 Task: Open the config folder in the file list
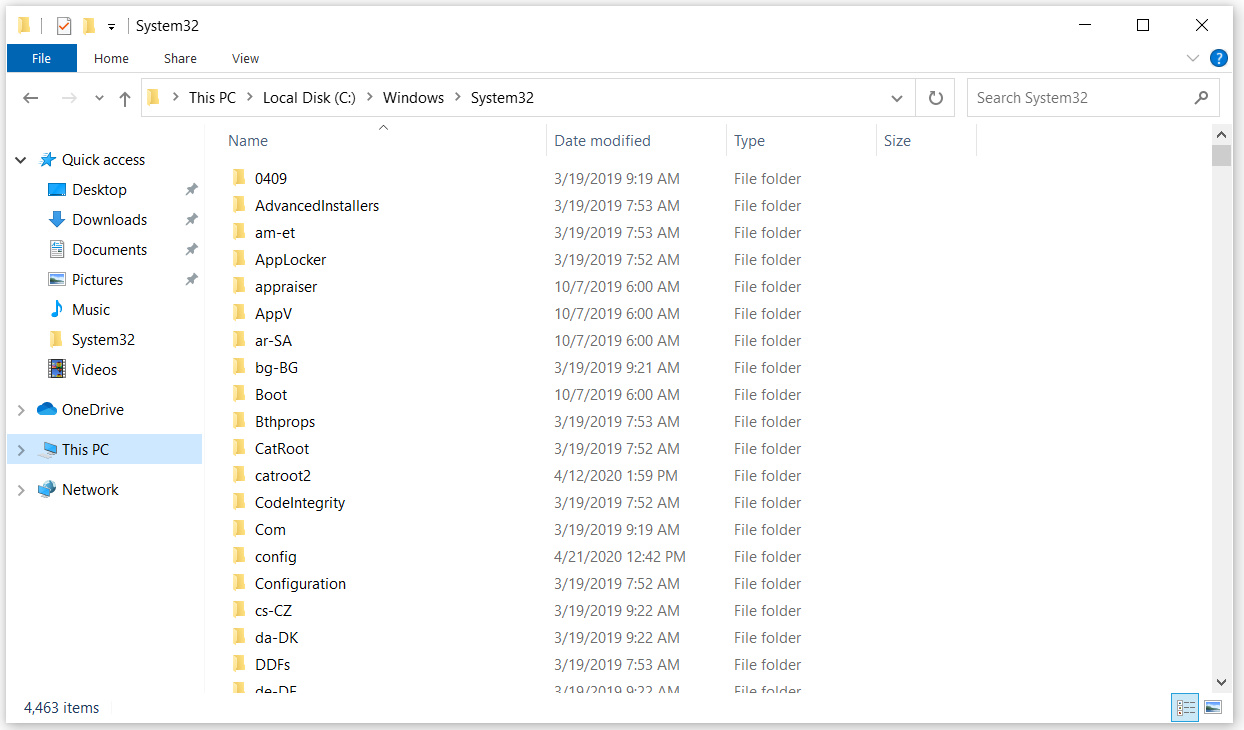[x=276, y=556]
